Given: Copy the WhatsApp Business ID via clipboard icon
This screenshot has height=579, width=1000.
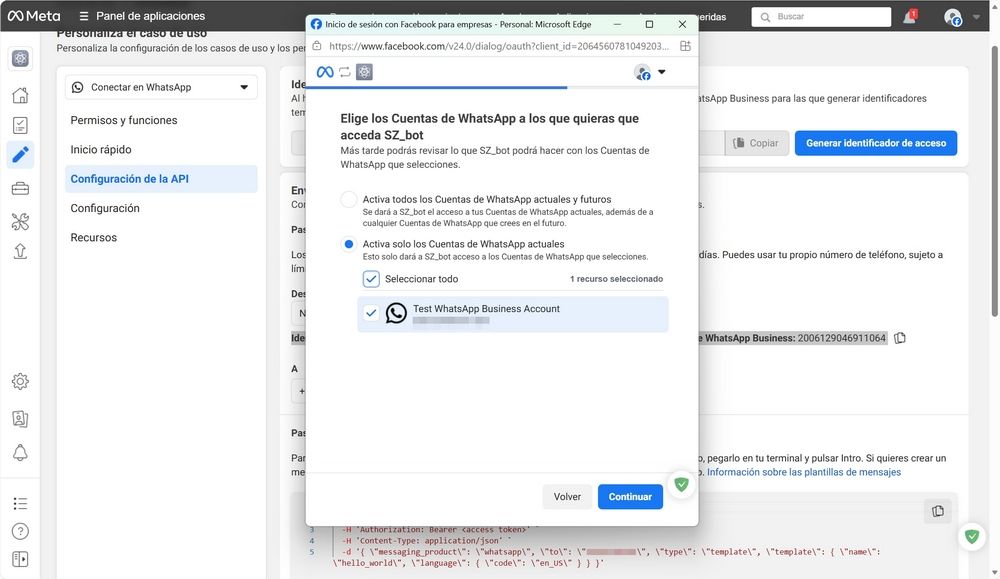Looking at the screenshot, I should [898, 338].
